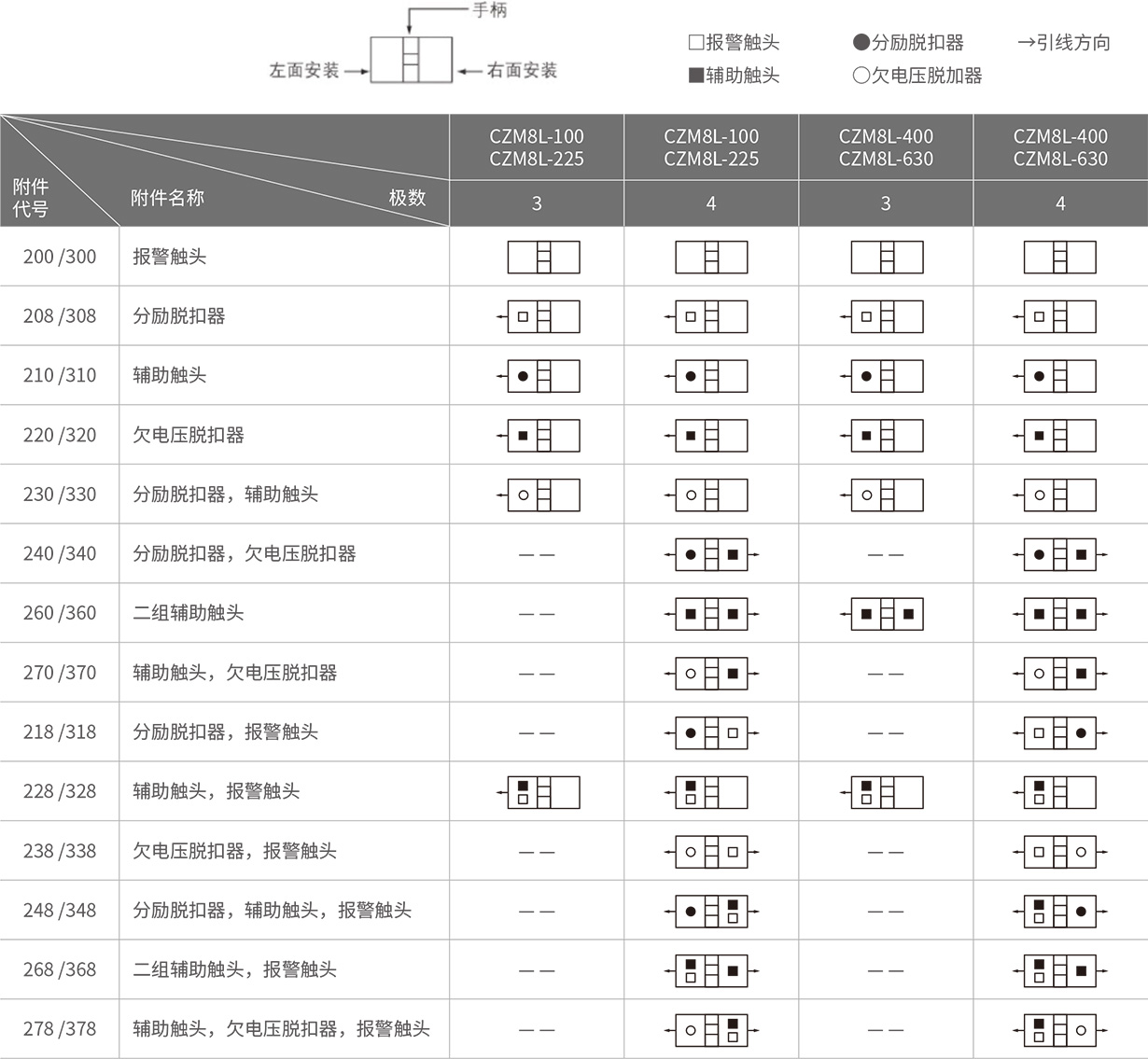Click row 260/360 diagram under CZM8L-400 3-pole
This screenshot has width=1148, height=1059.
pos(886,614)
